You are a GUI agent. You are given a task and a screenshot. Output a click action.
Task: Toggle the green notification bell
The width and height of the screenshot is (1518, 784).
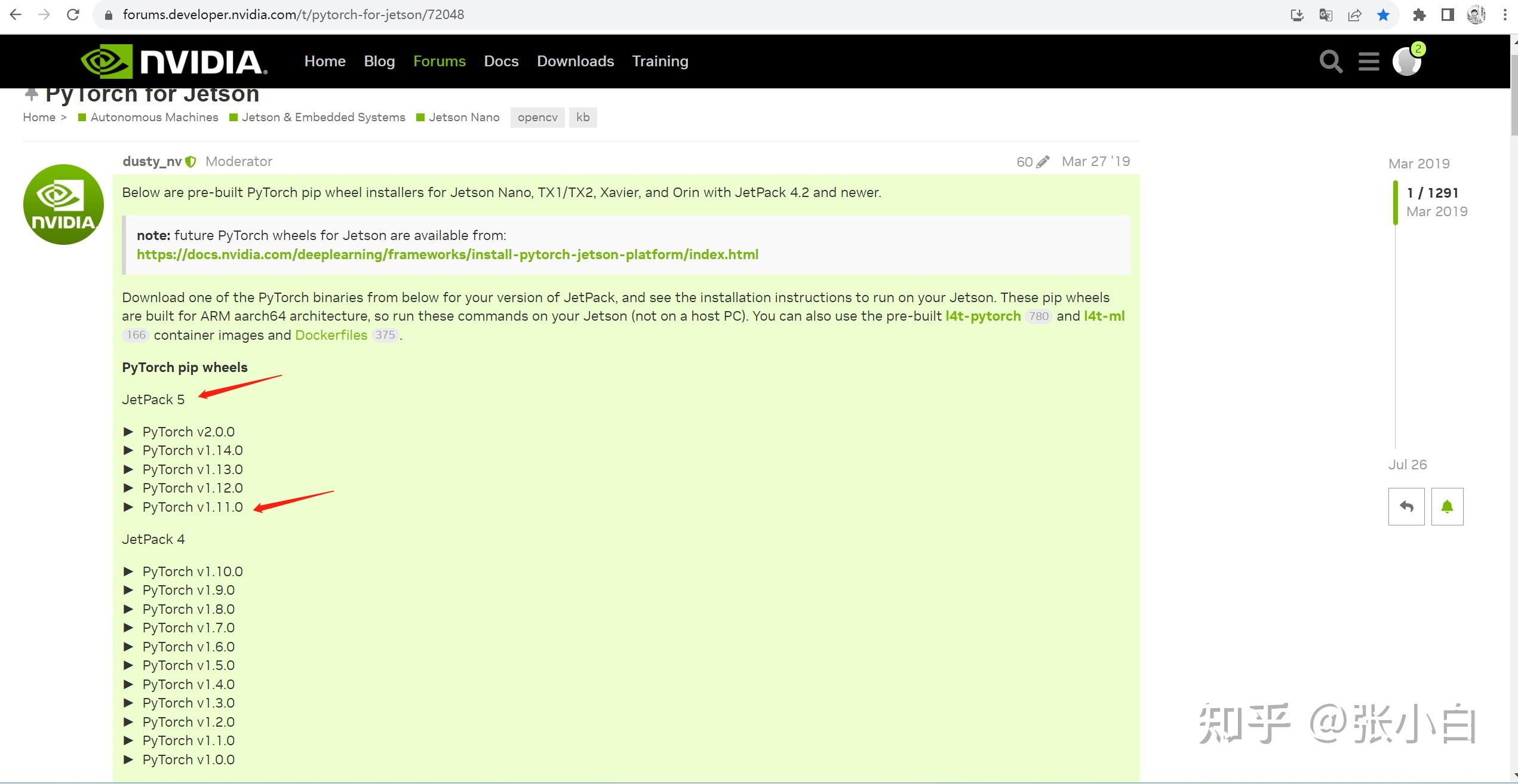[1447, 507]
